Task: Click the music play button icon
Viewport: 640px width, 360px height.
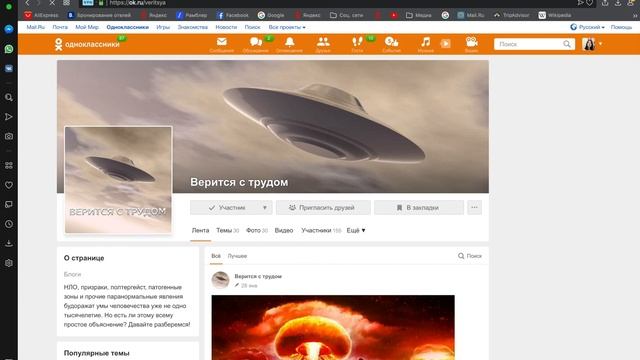Action: coord(446,44)
